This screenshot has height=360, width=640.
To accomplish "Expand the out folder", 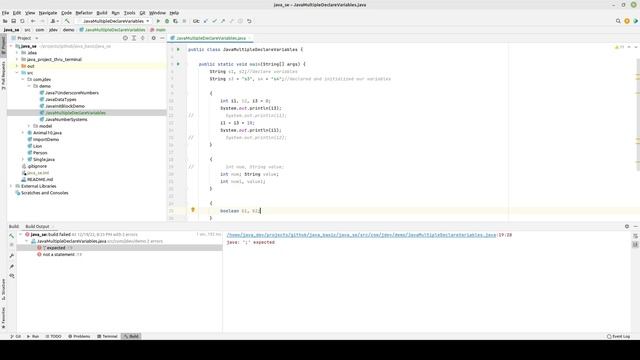I will [17, 66].
